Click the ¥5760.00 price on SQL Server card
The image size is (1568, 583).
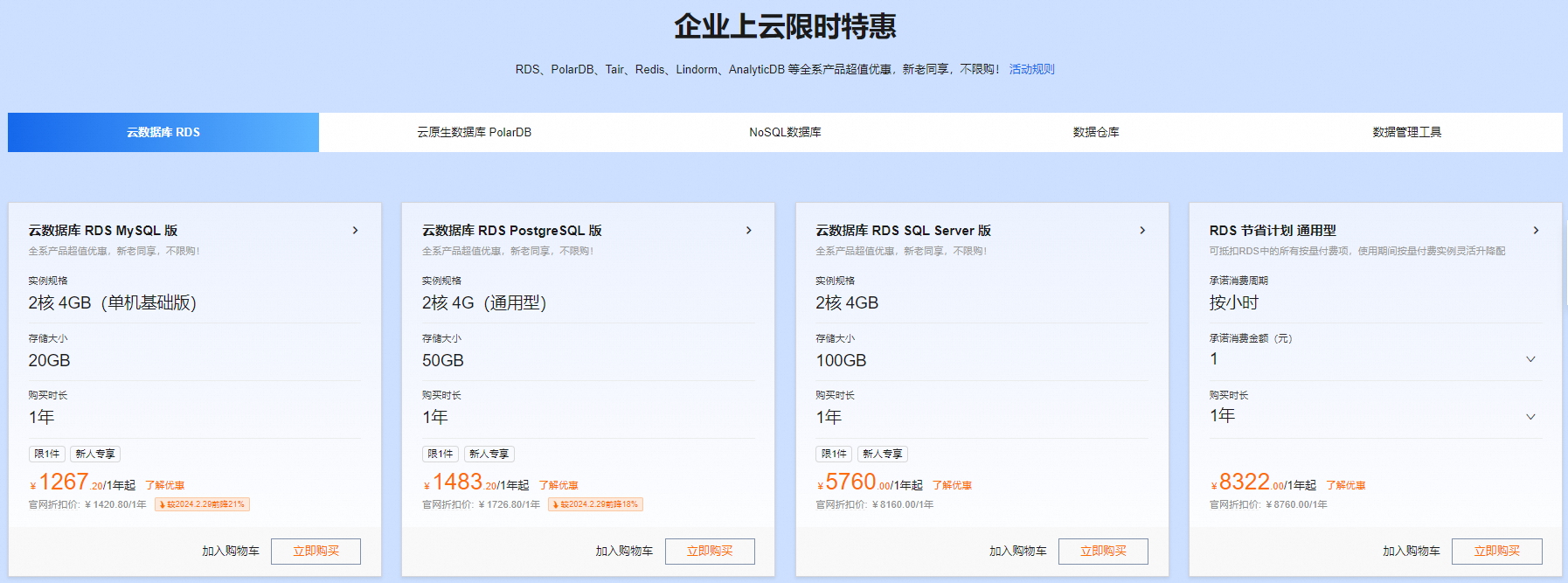(x=855, y=482)
